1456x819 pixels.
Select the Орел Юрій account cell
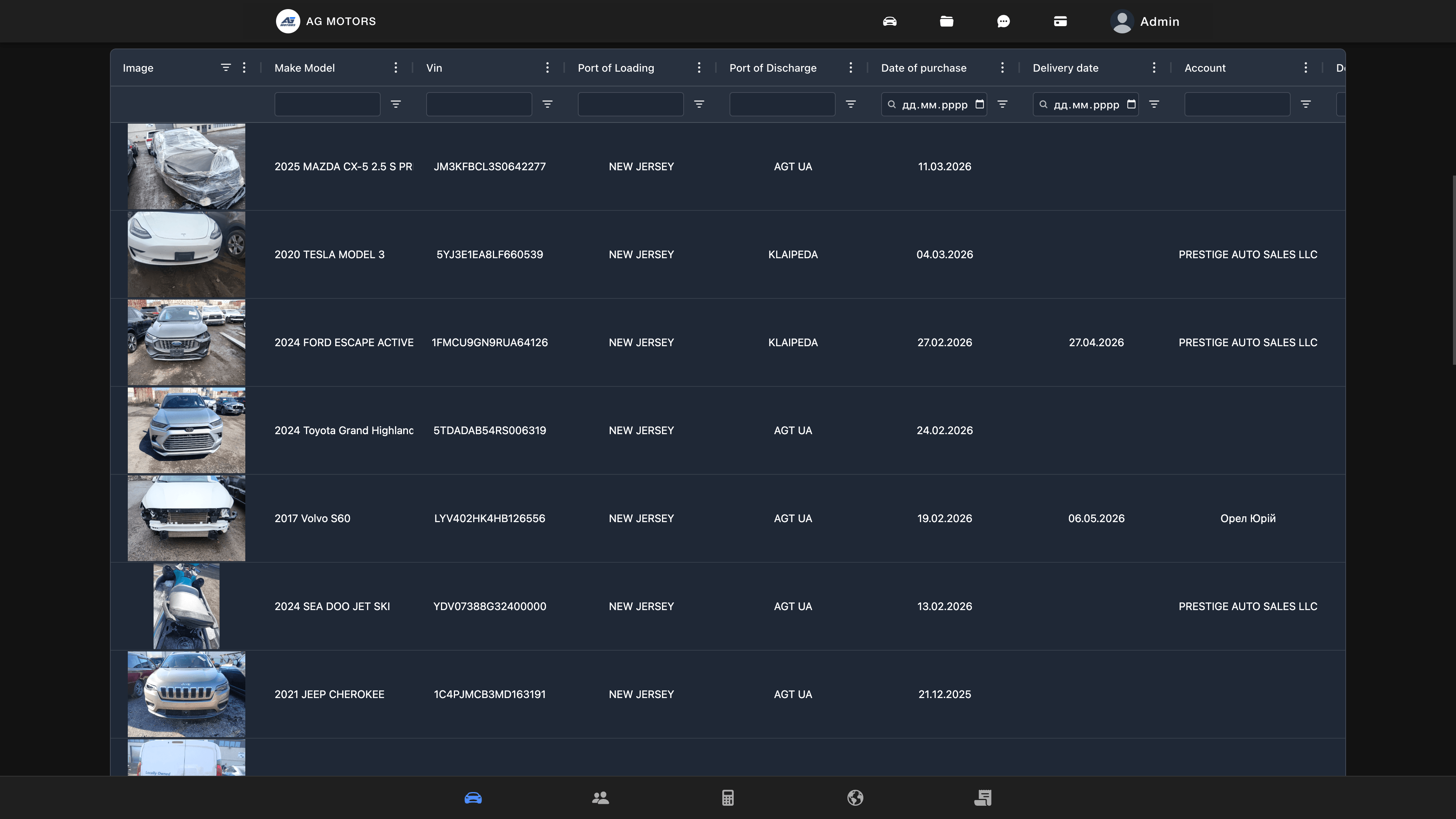pos(1248,518)
